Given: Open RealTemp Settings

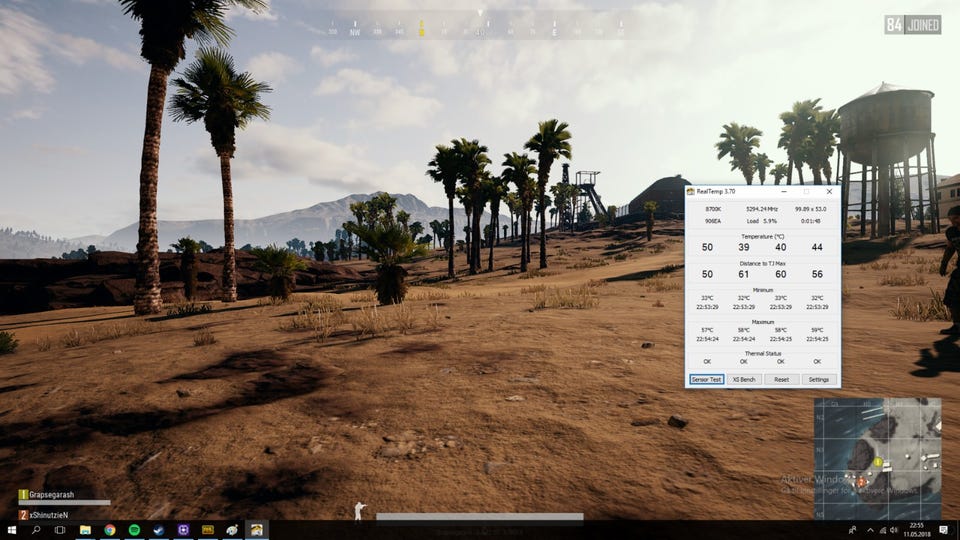Looking at the screenshot, I should 819,380.
